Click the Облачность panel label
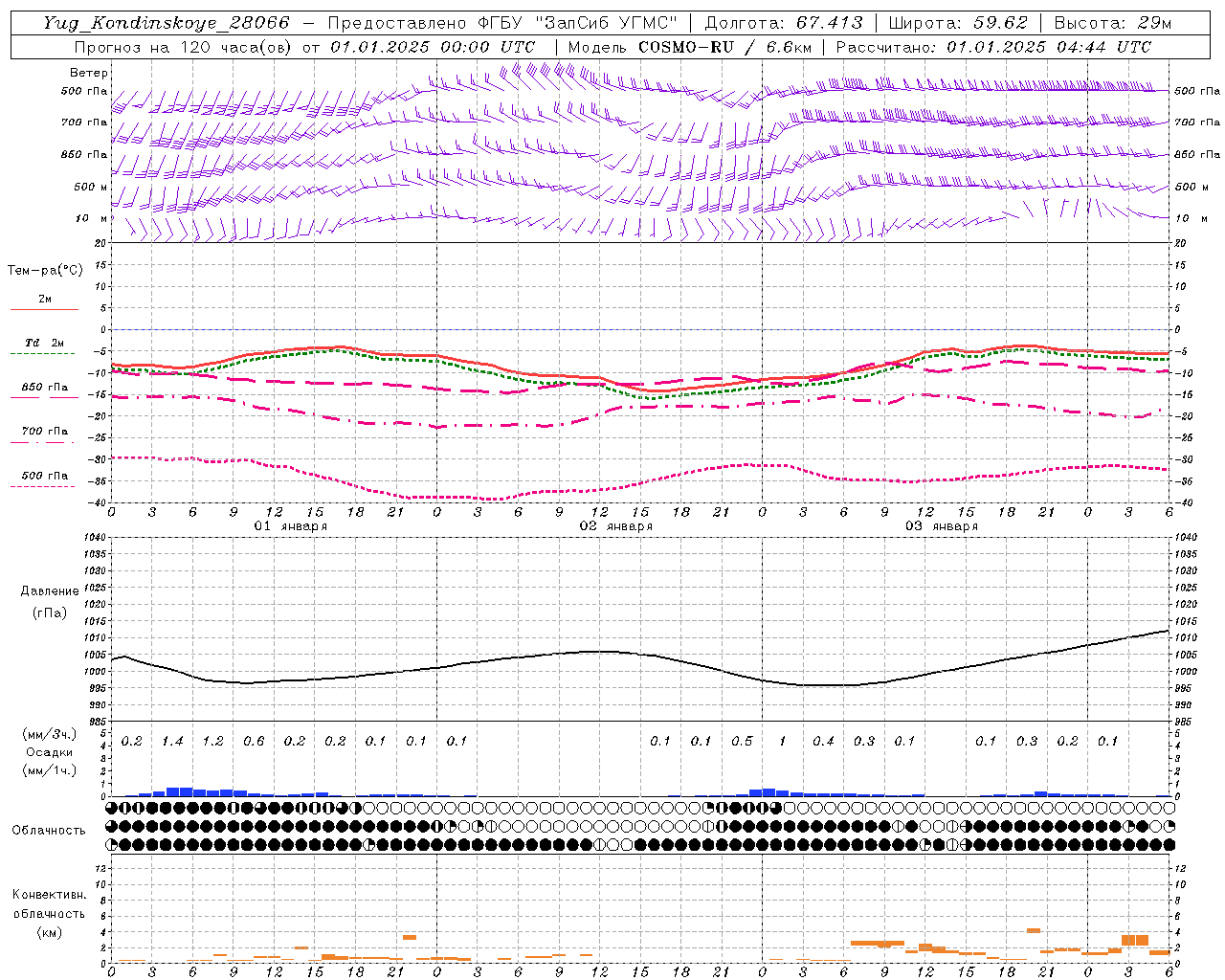This screenshot has height=980, width=1225. [x=49, y=831]
